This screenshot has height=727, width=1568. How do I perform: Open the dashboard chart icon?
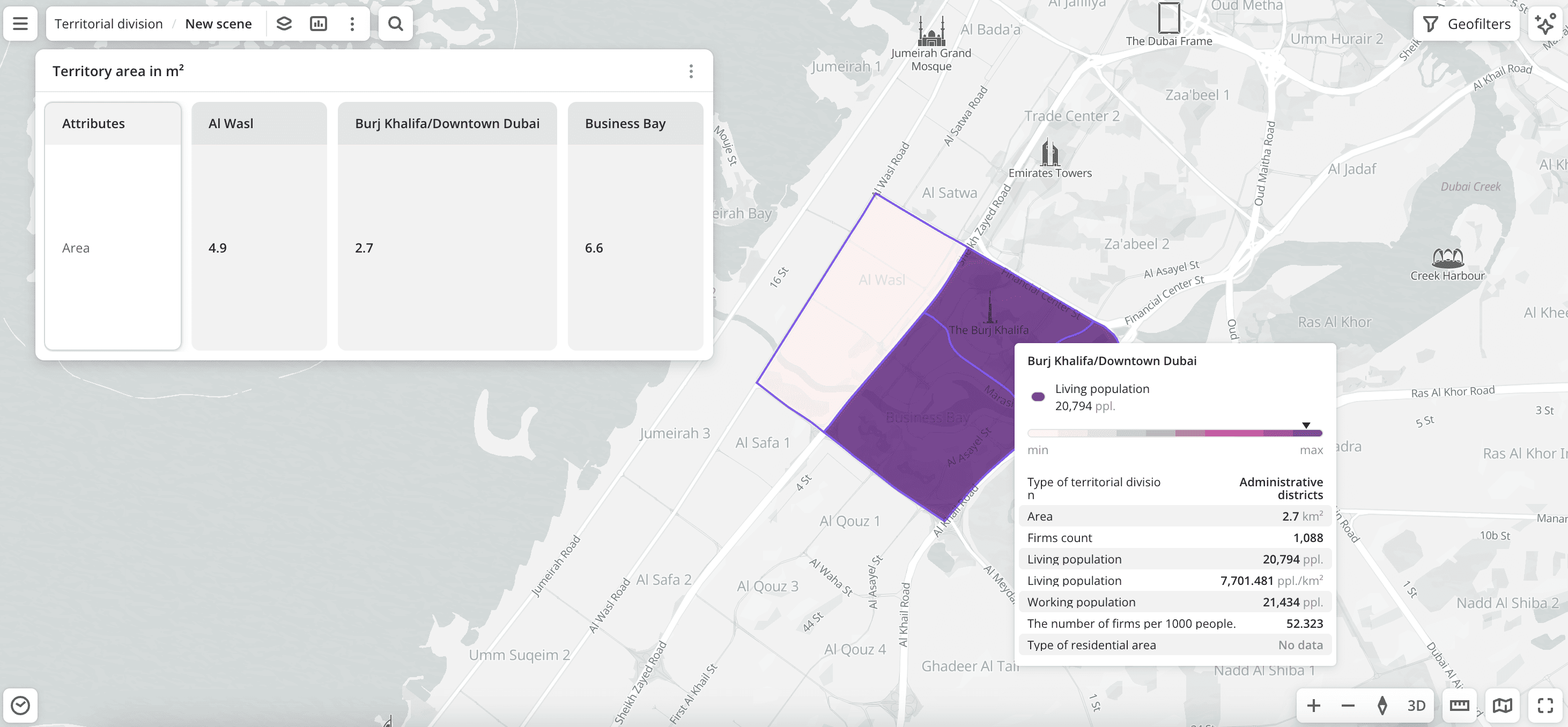pos(319,24)
